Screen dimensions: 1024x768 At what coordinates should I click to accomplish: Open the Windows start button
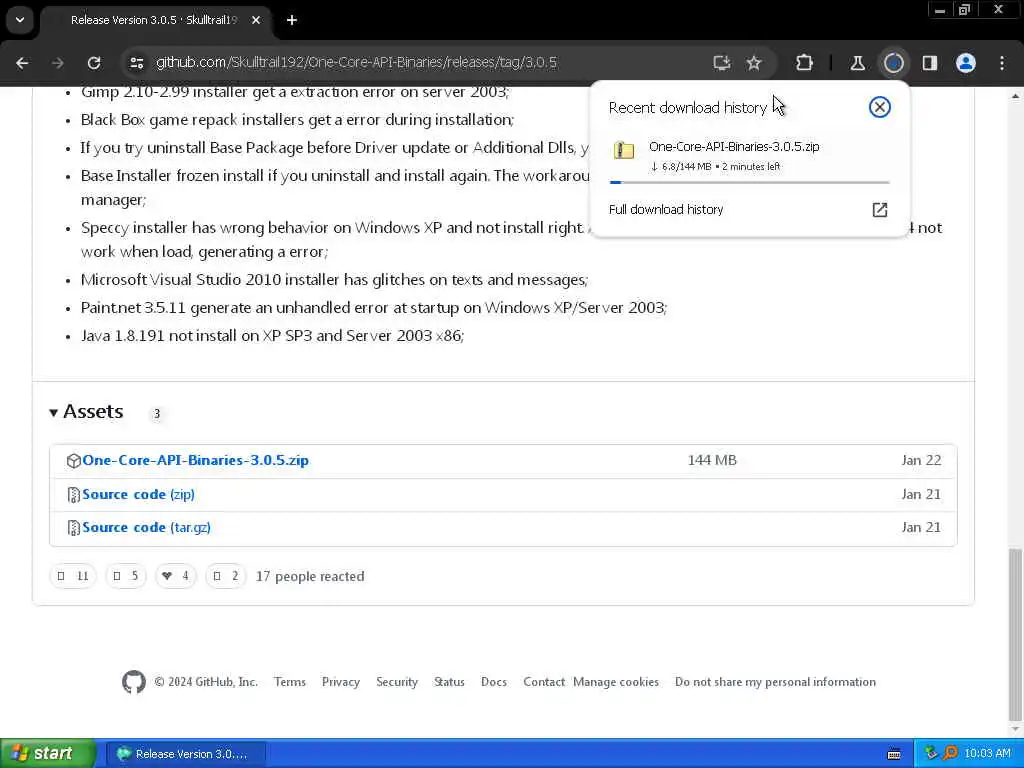pos(48,754)
